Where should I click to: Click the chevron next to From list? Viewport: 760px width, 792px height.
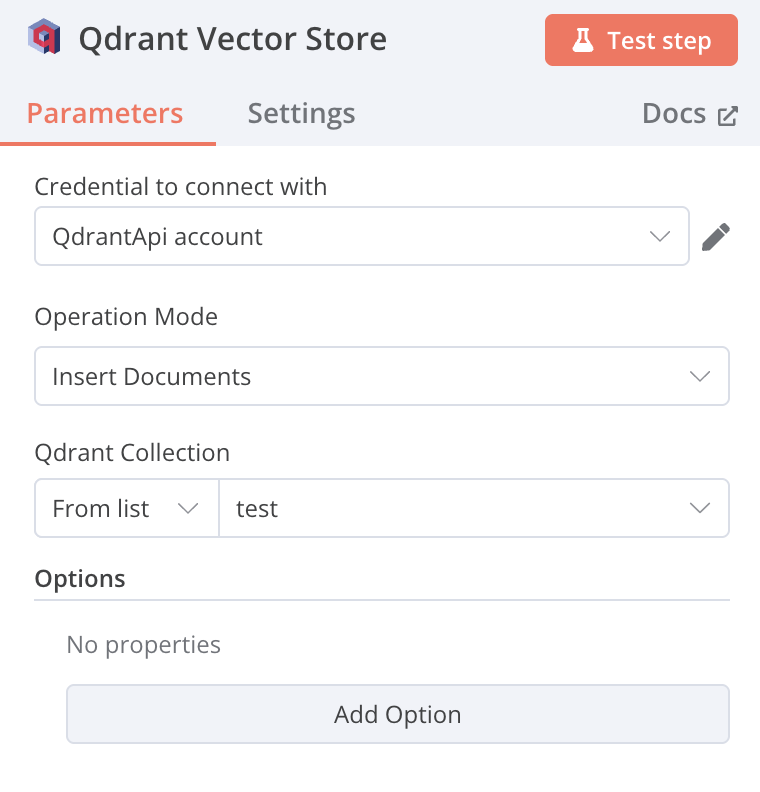click(187, 509)
